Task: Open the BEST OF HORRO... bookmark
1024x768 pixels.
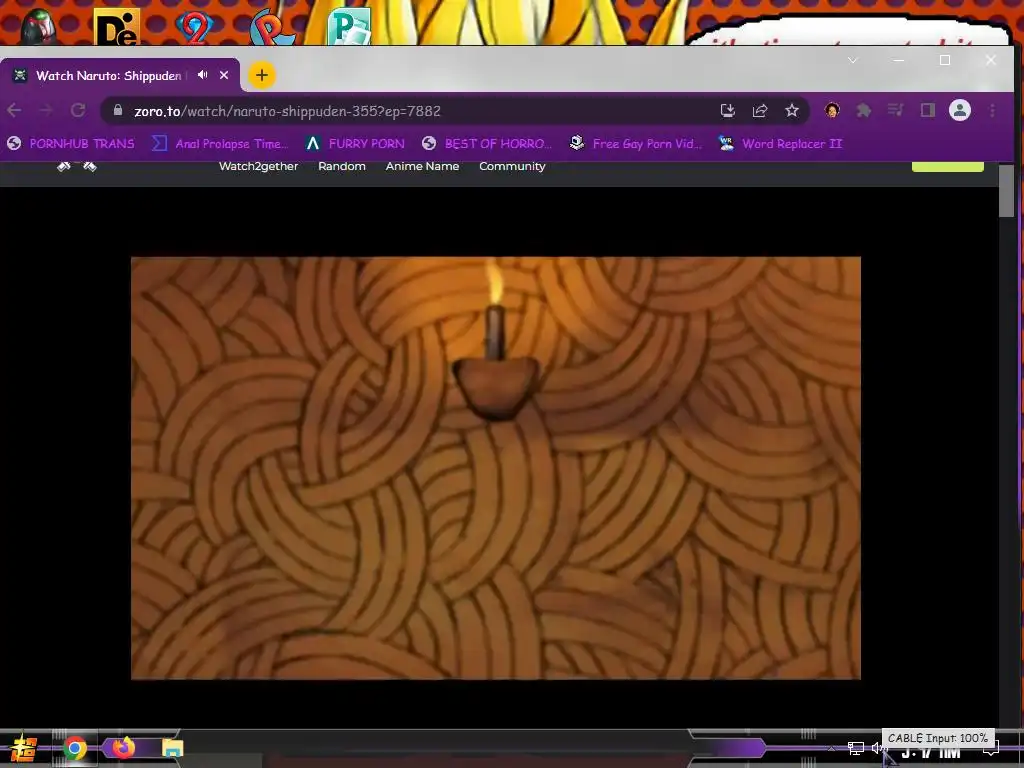Action: [487, 144]
